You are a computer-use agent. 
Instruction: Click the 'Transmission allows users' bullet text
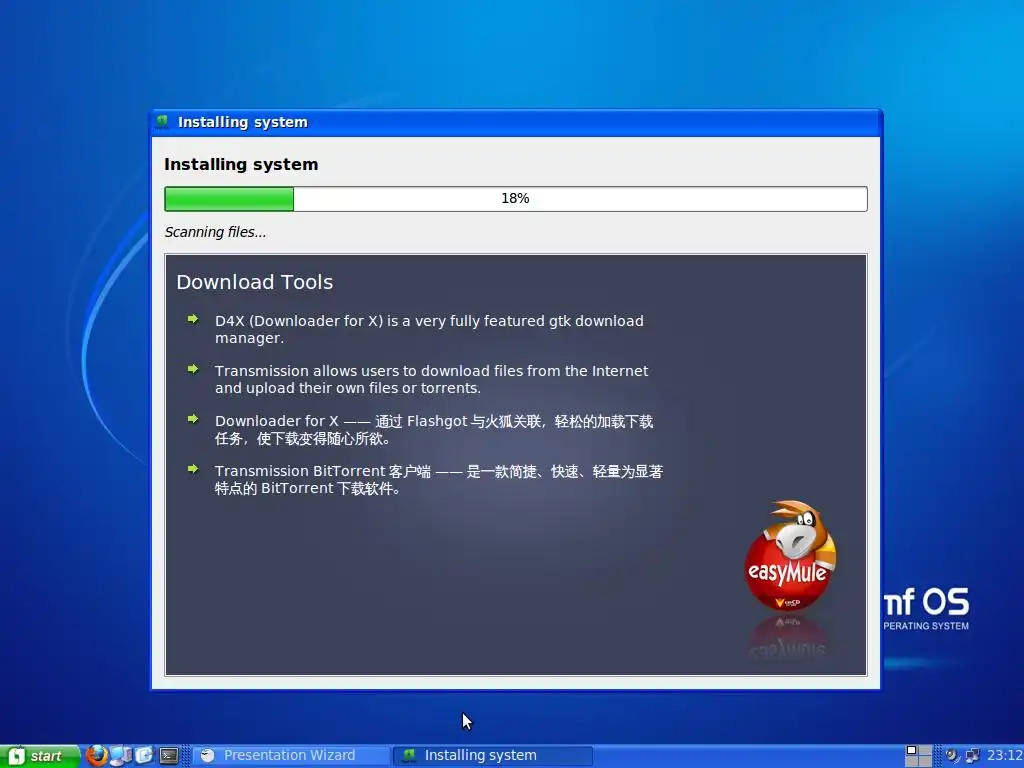pyautogui.click(x=431, y=379)
